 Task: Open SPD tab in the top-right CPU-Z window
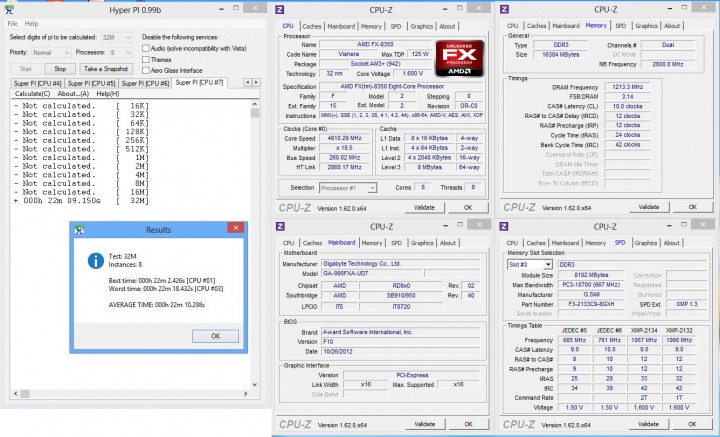click(x=620, y=26)
